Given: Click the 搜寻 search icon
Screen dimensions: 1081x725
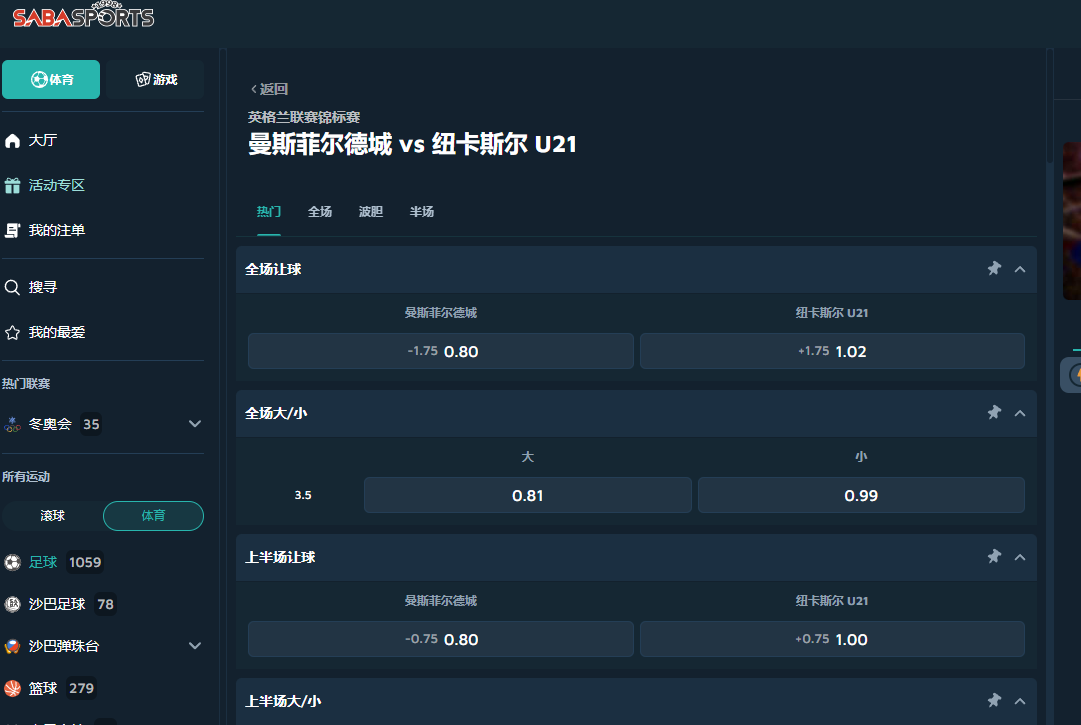Looking at the screenshot, I should (x=13, y=288).
